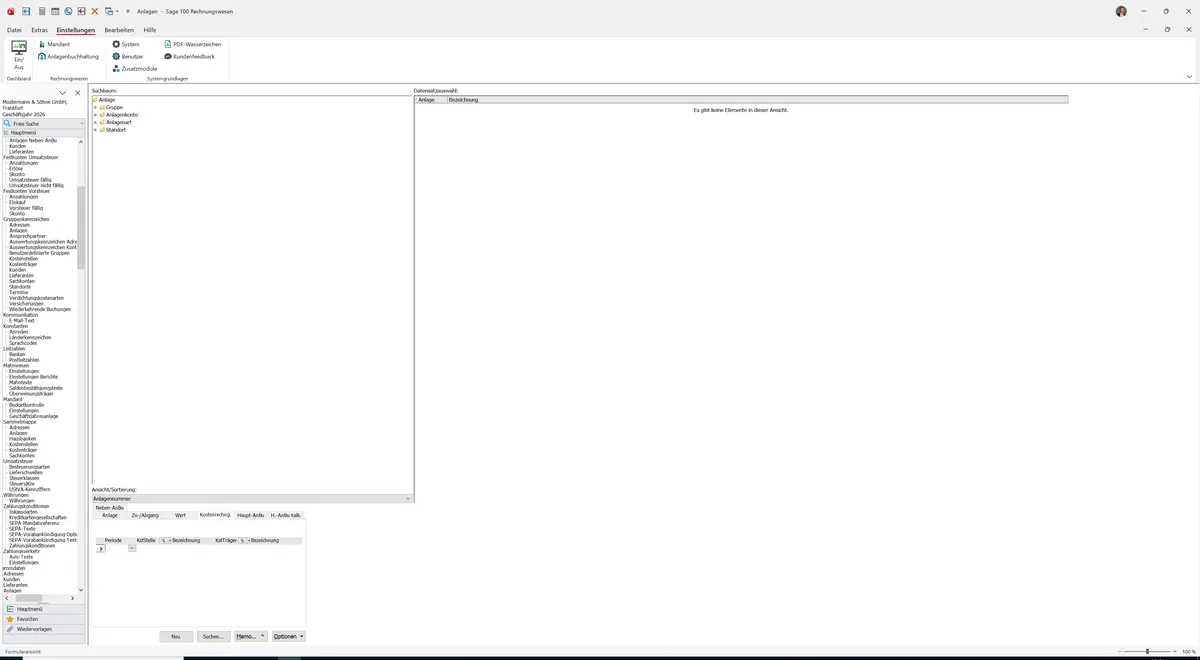Switch to the Wert tab
This screenshot has height=660, width=1200.
pyautogui.click(x=180, y=515)
